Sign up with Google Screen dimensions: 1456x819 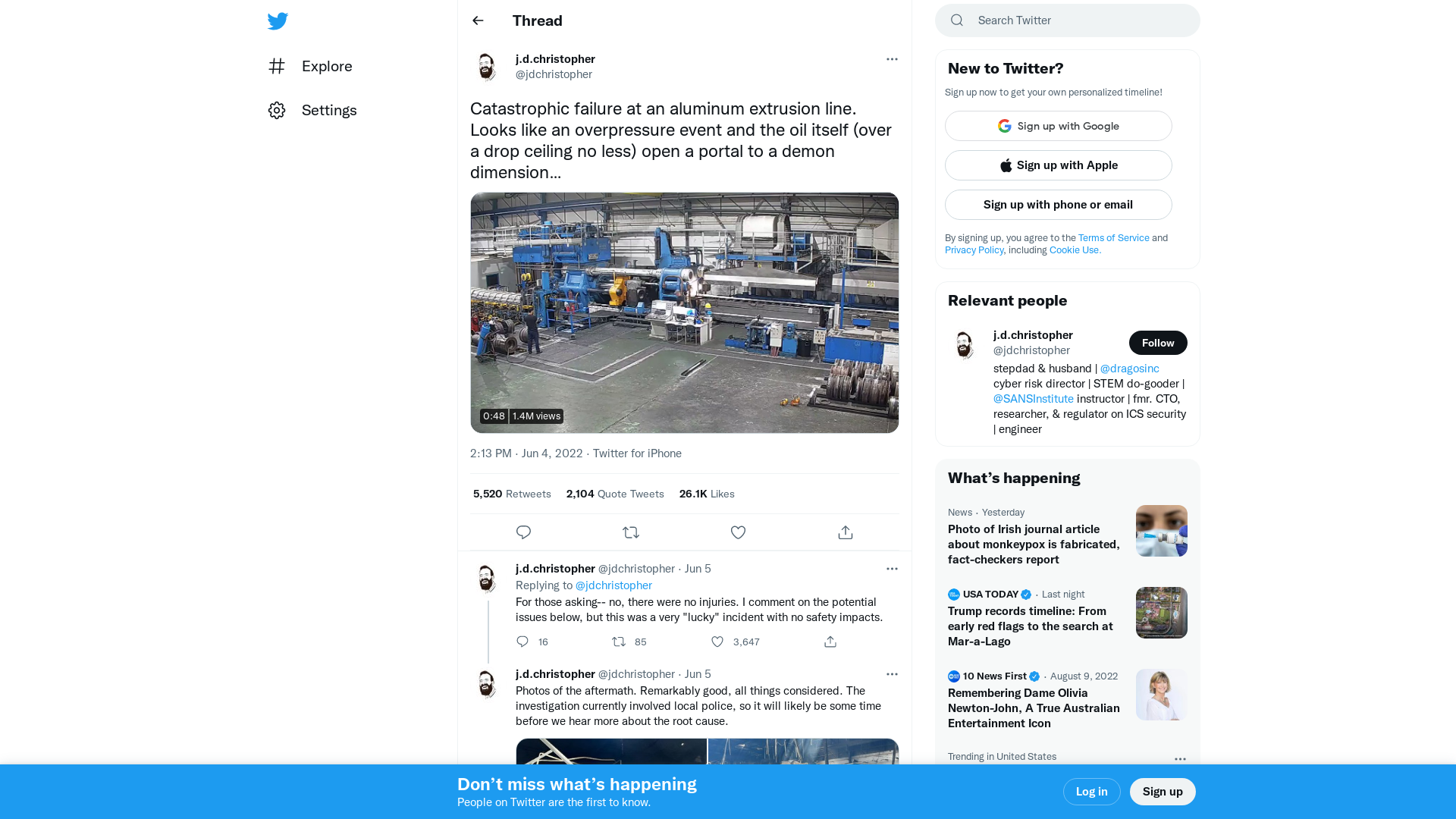tap(1058, 126)
